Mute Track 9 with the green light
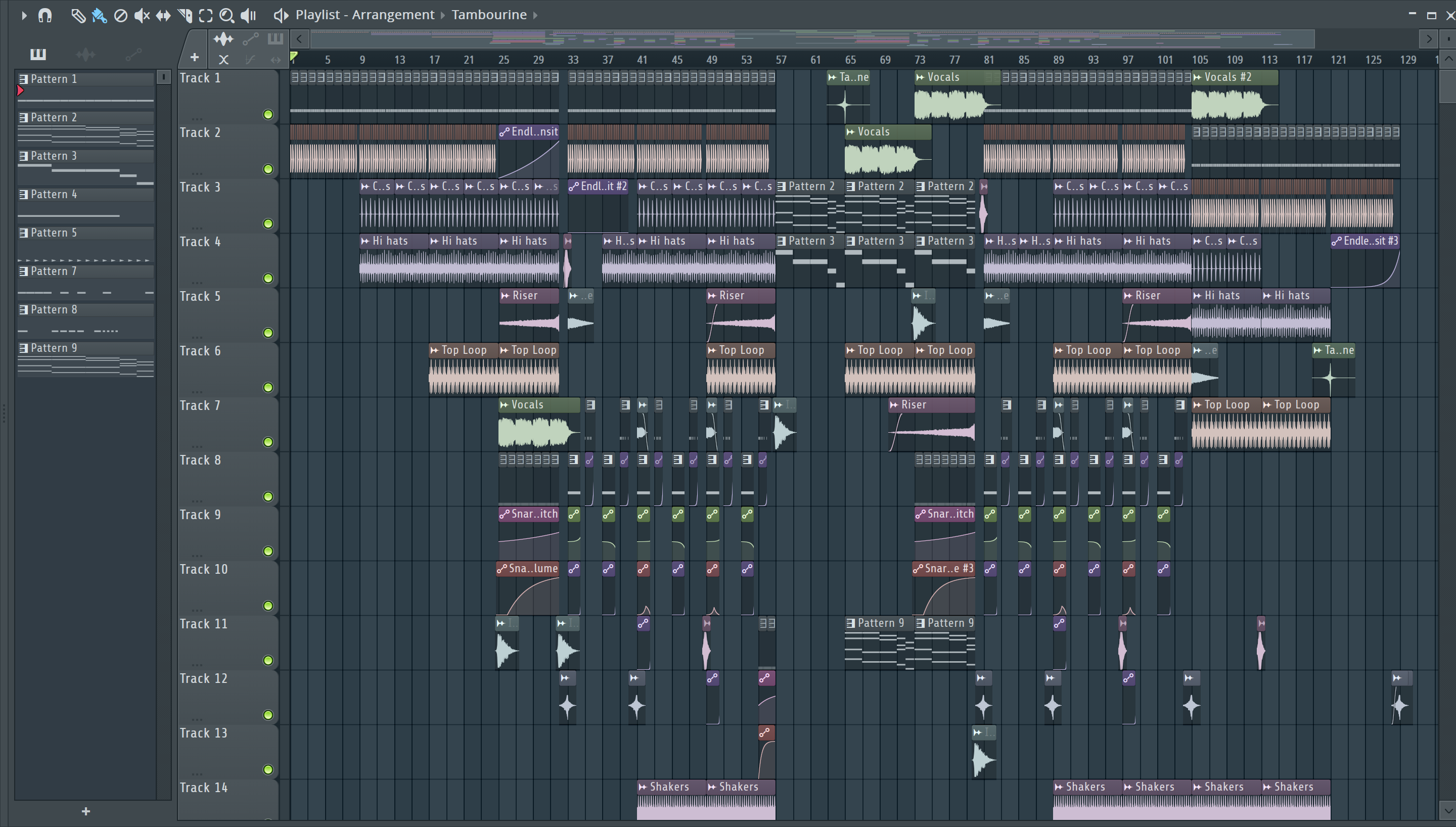The height and width of the screenshot is (827, 1456). (x=268, y=551)
